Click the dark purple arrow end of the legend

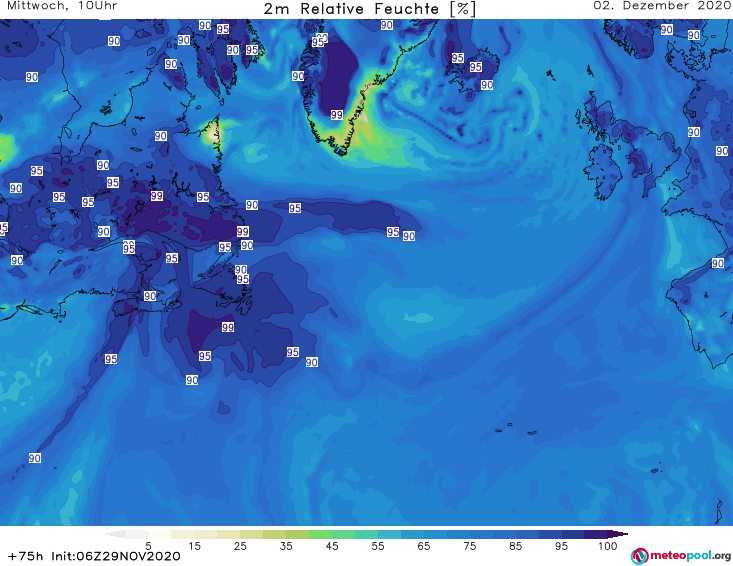pyautogui.click(x=618, y=534)
